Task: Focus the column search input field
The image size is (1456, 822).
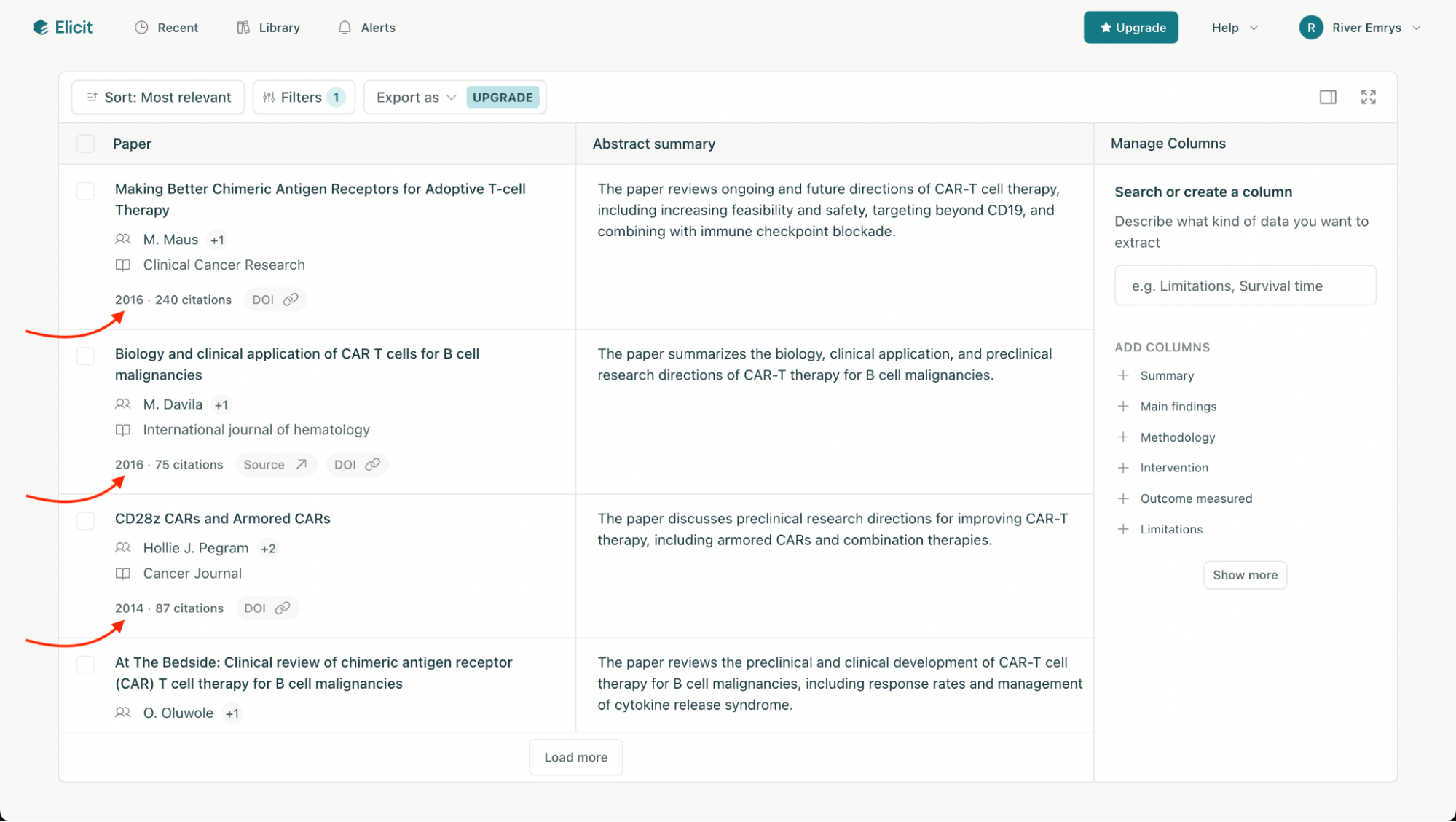Action: coord(1245,286)
